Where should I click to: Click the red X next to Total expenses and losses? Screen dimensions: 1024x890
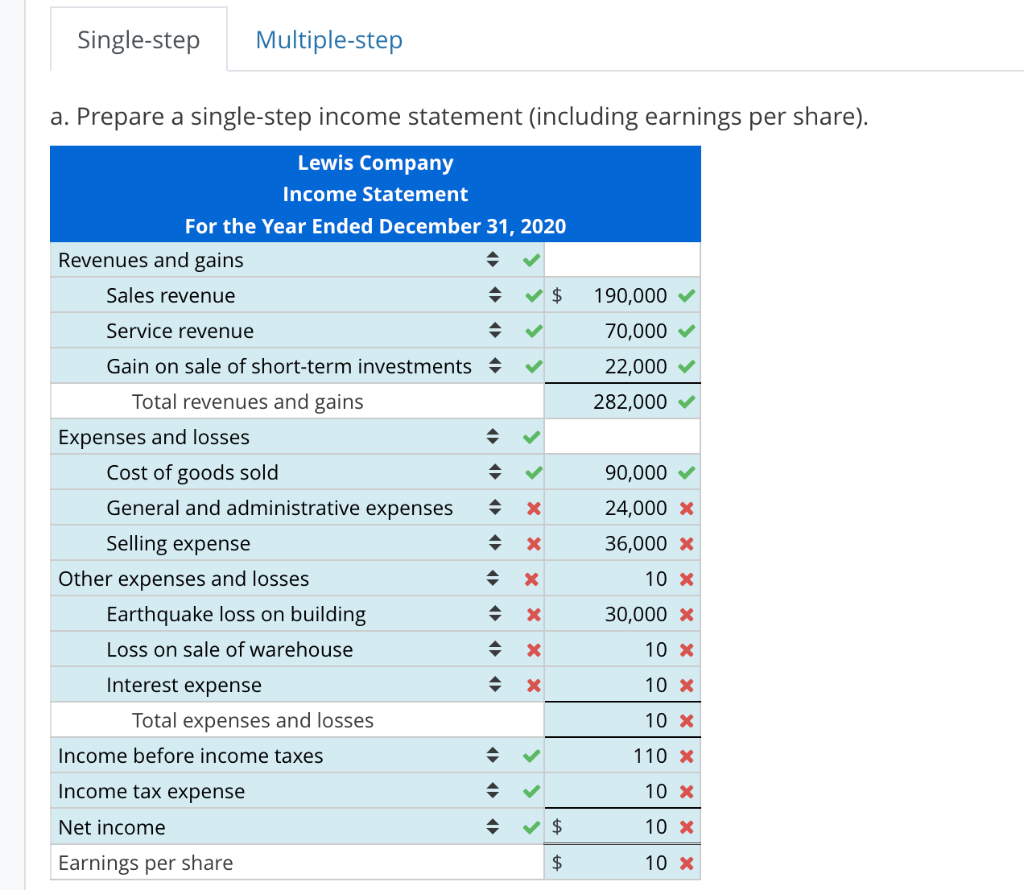[x=688, y=720]
